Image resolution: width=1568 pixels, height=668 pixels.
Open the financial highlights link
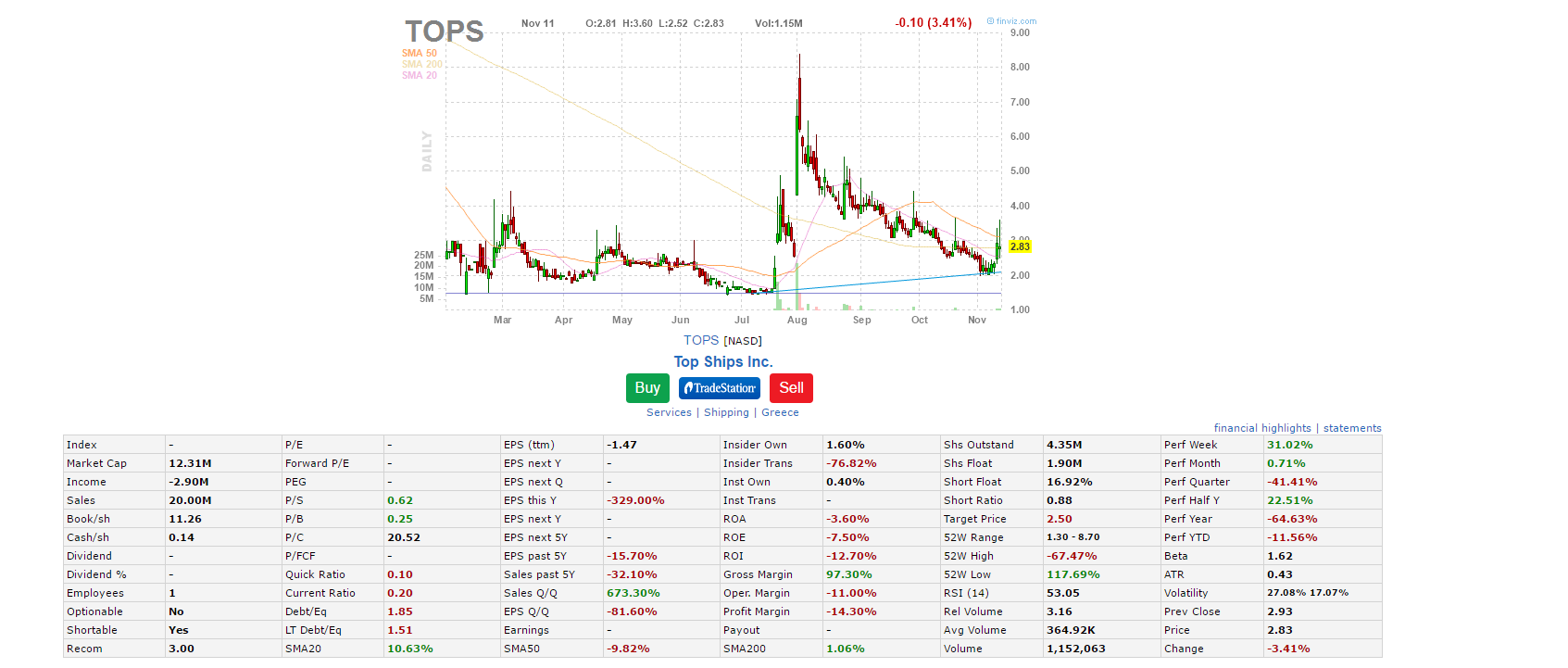pyautogui.click(x=1262, y=428)
